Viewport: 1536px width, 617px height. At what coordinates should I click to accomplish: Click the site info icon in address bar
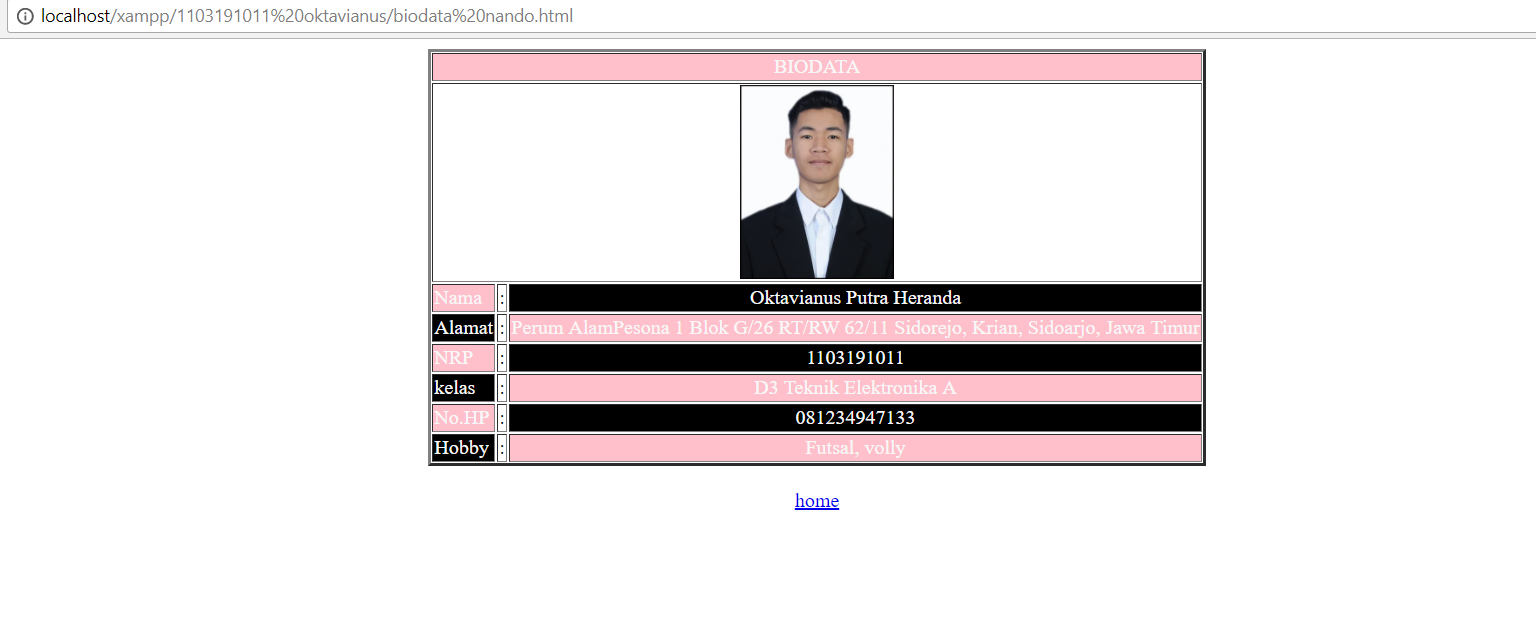pyautogui.click(x=25, y=16)
